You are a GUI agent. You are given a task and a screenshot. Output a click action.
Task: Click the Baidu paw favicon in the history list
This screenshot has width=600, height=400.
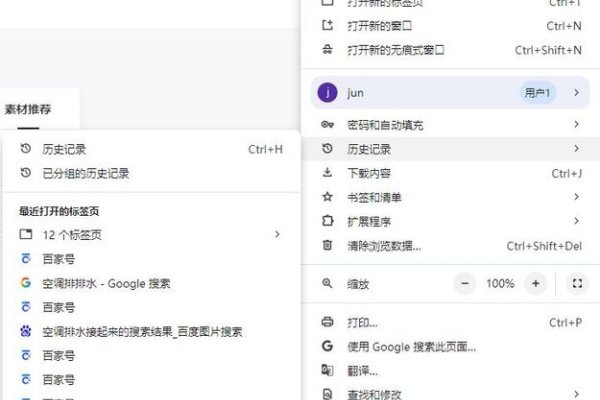(x=26, y=331)
